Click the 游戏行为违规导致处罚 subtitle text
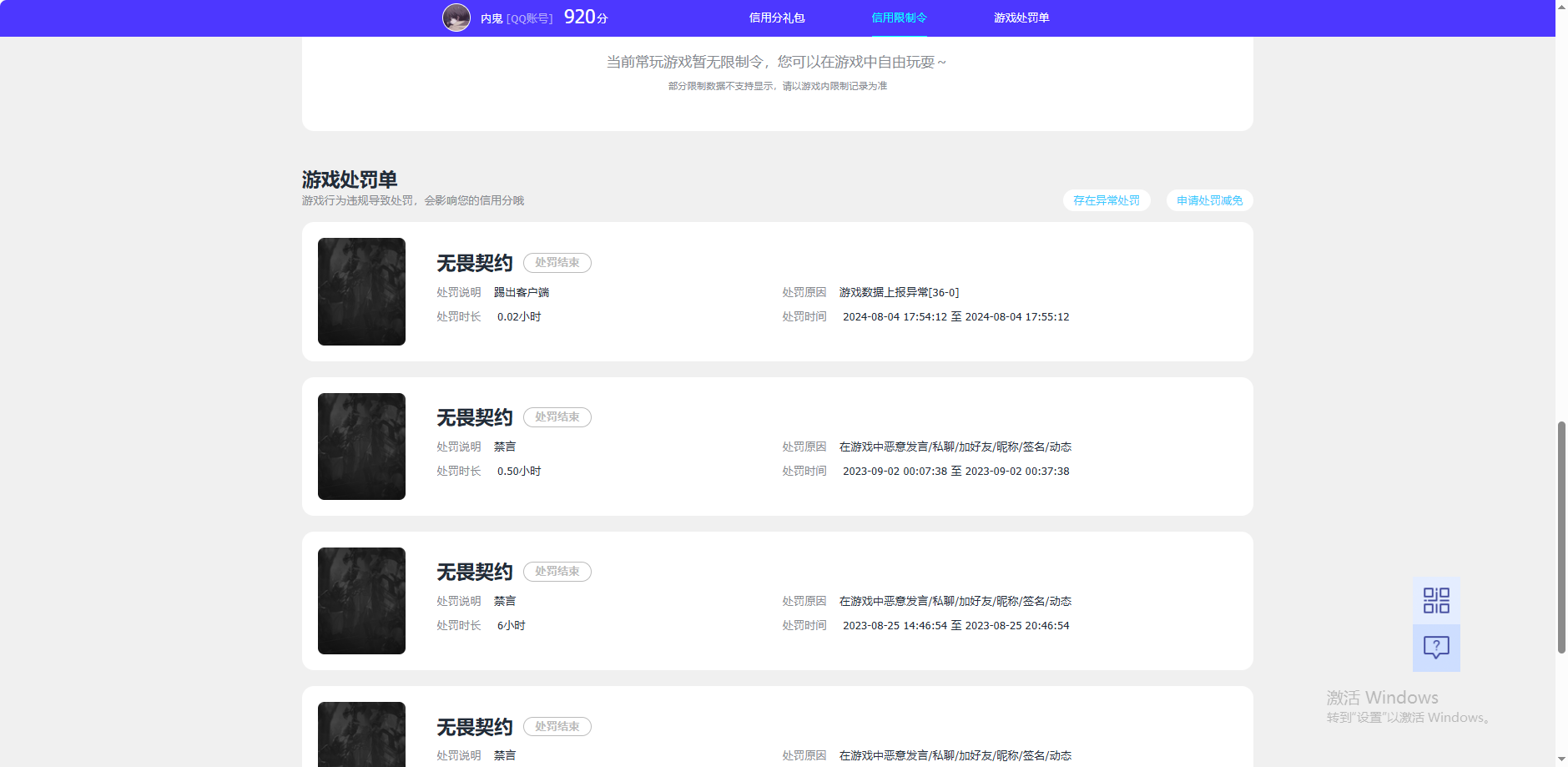Screen dimensions: 1568x767 (413, 200)
